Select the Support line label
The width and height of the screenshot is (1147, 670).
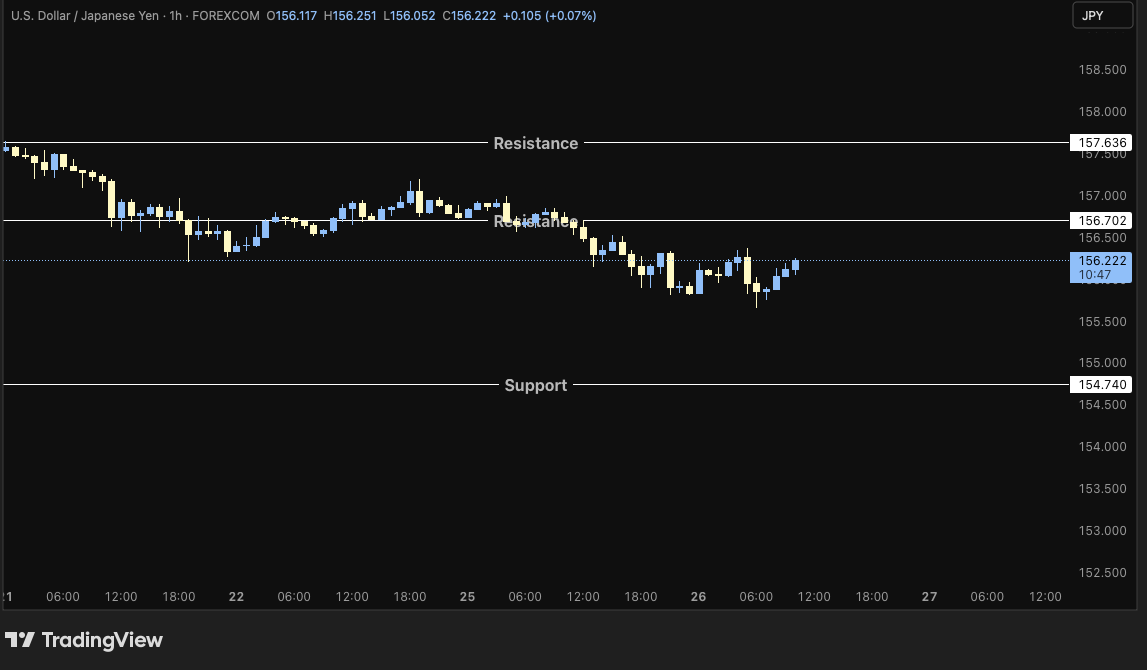[x=535, y=385]
